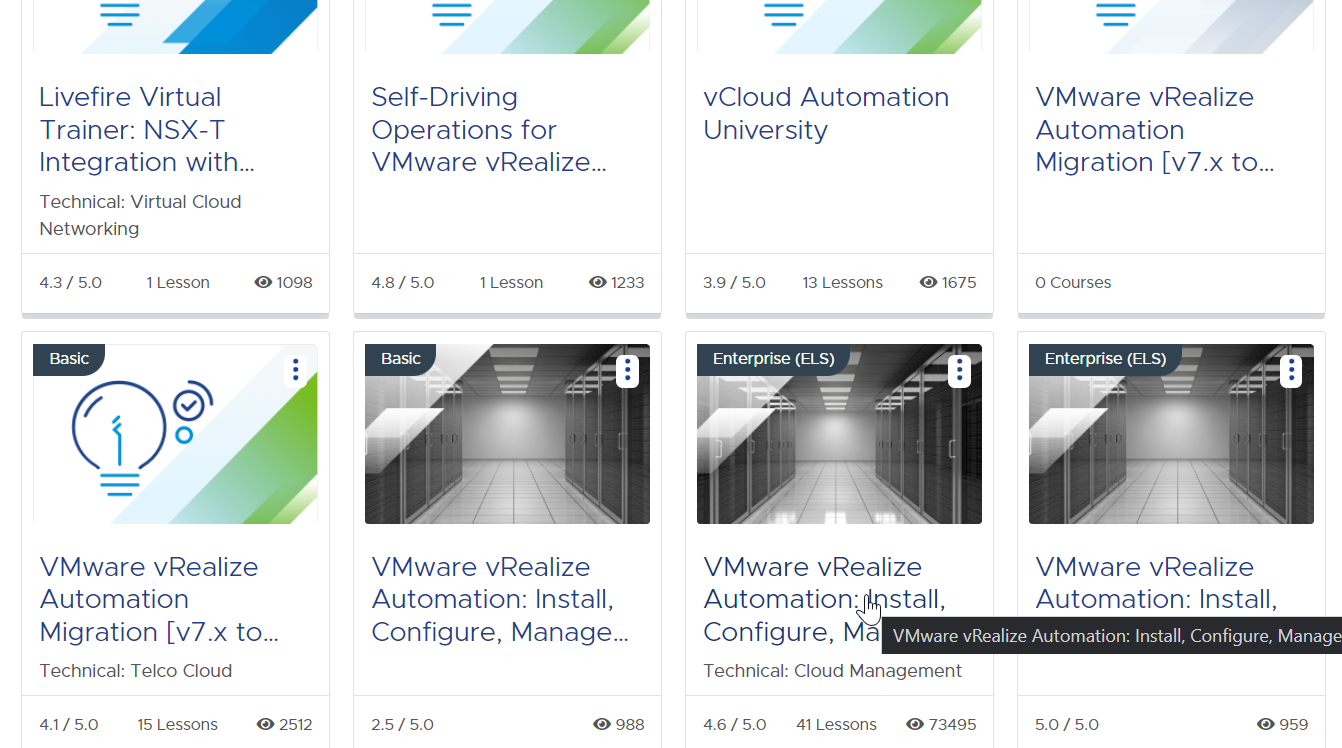
Task: Click the eye icon beside 1233 views
Action: coord(598,283)
